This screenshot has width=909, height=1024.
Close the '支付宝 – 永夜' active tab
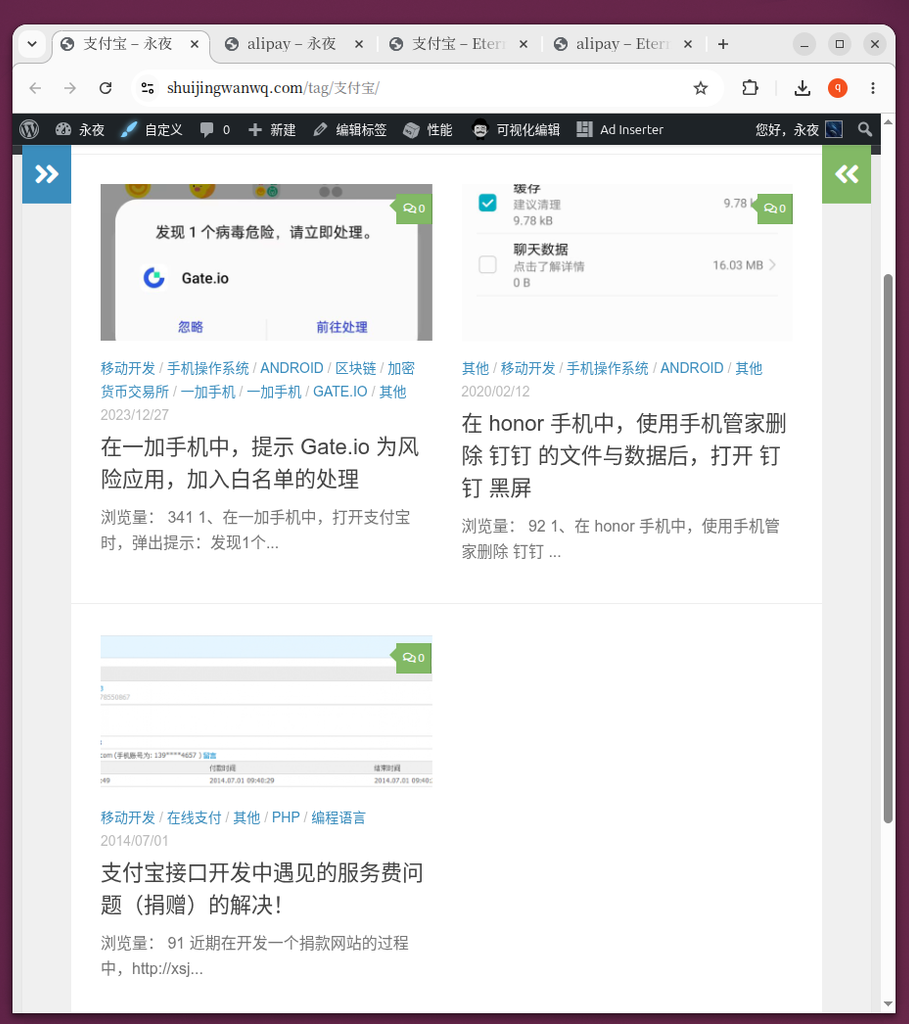click(x=195, y=44)
